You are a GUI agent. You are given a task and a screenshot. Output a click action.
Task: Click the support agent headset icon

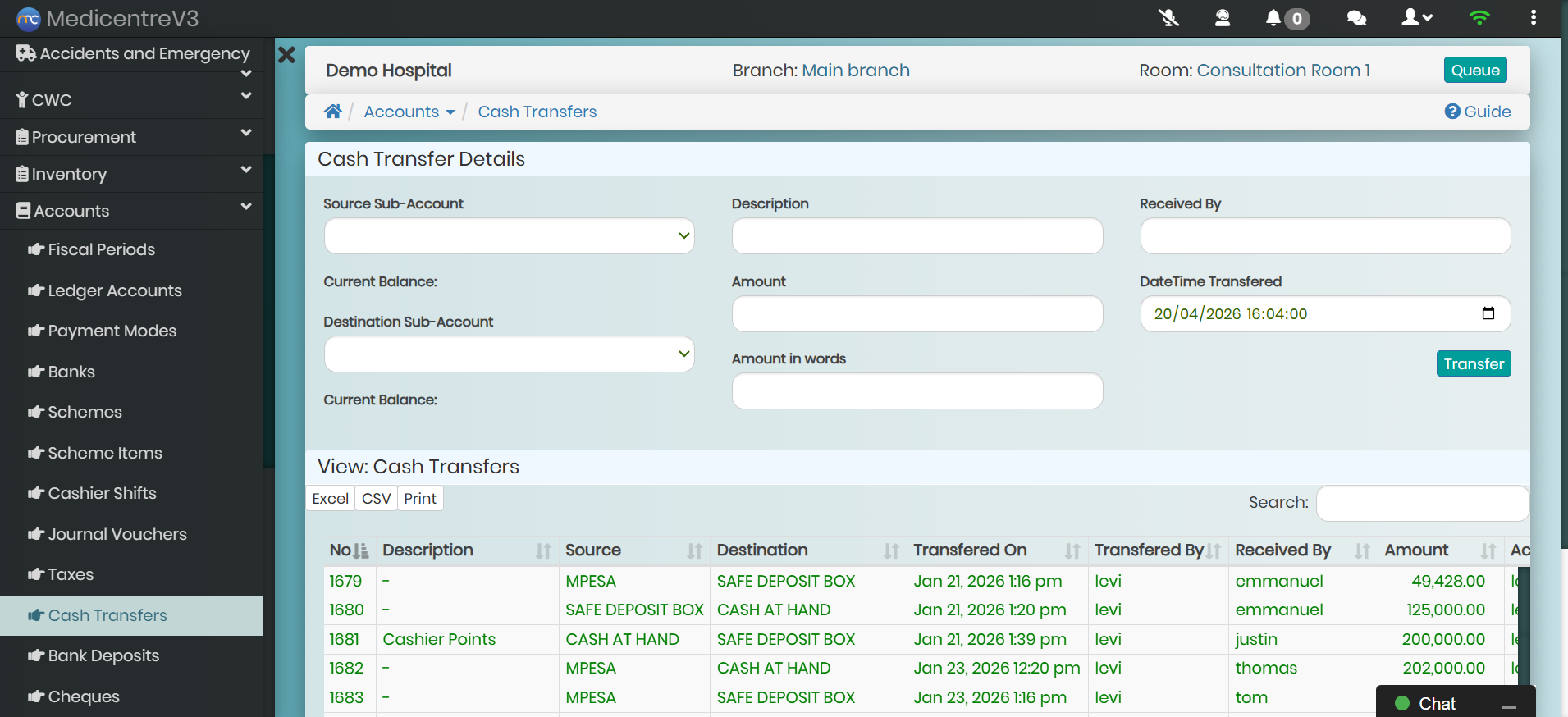tap(1222, 18)
